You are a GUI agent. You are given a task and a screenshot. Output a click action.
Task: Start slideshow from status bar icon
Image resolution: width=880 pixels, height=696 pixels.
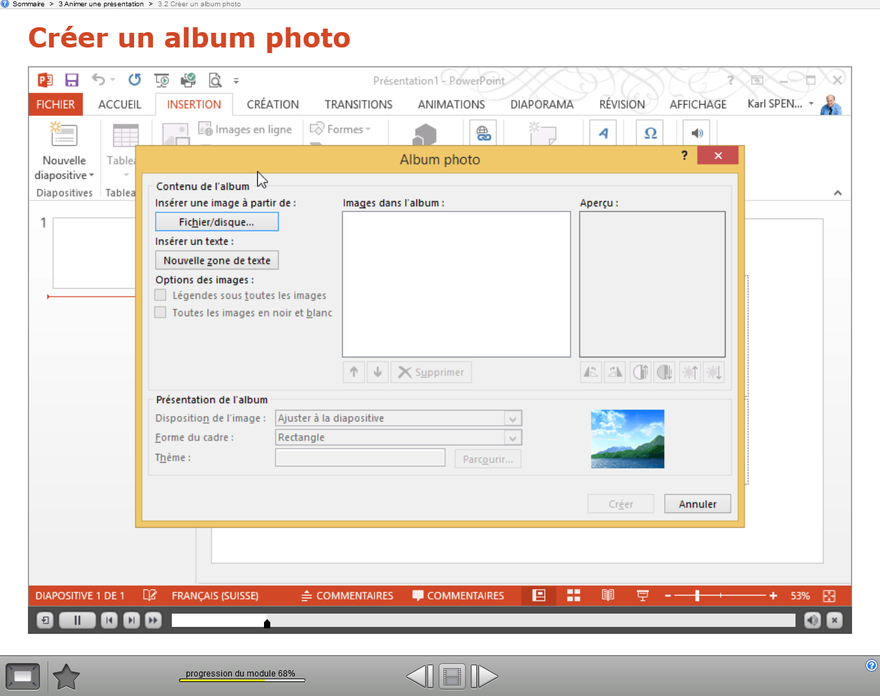tap(642, 596)
